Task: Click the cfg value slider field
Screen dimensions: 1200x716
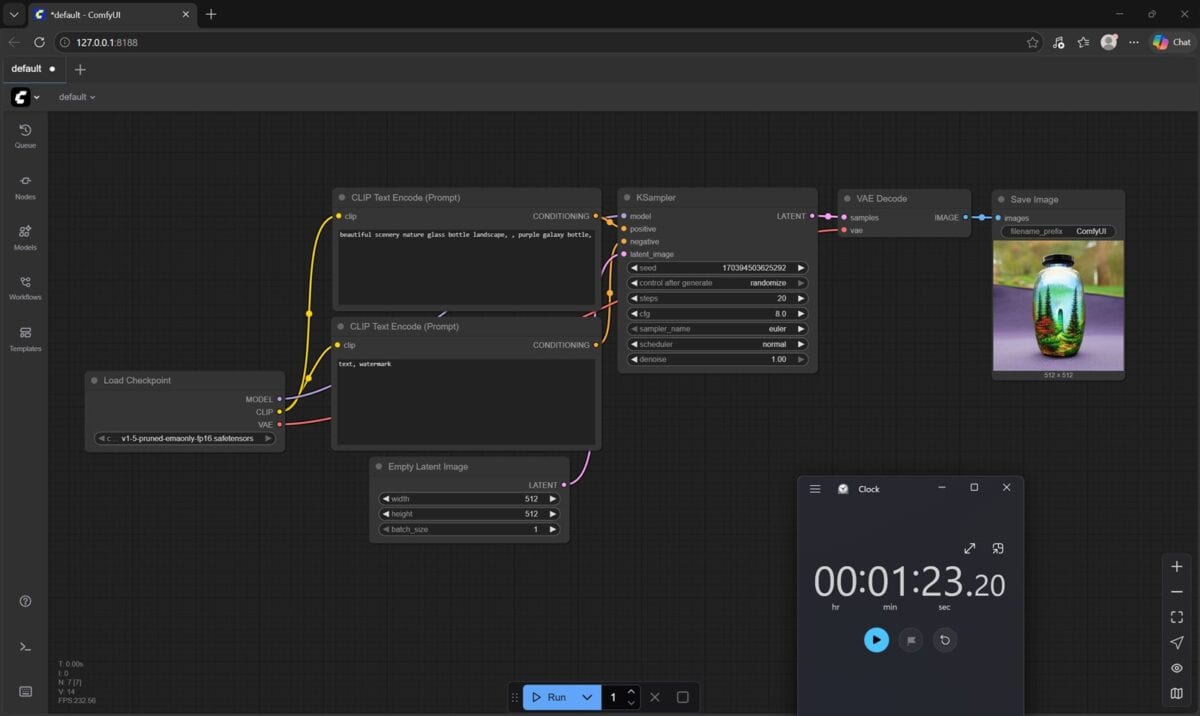Action: 717,314
